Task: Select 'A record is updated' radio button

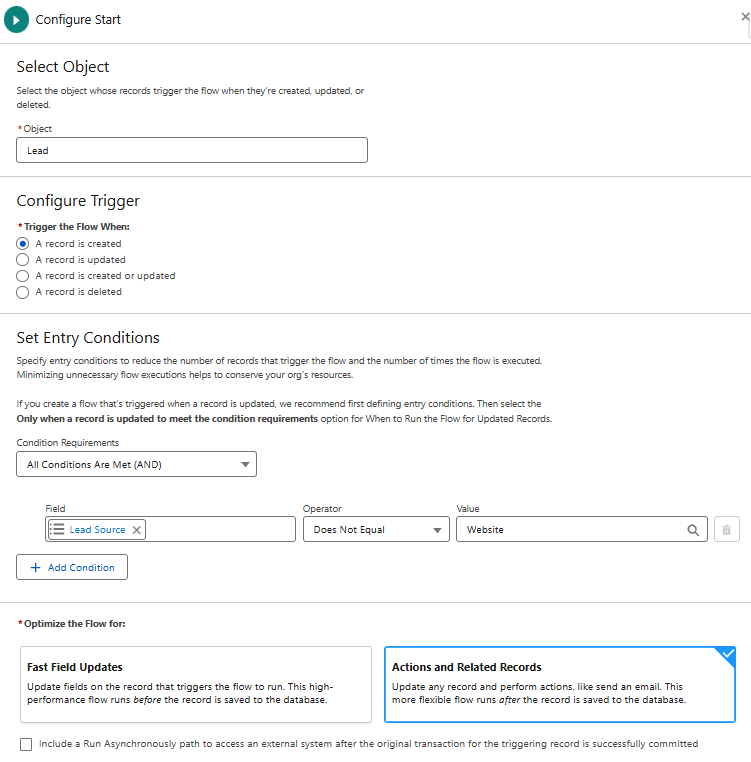Action: point(23,259)
